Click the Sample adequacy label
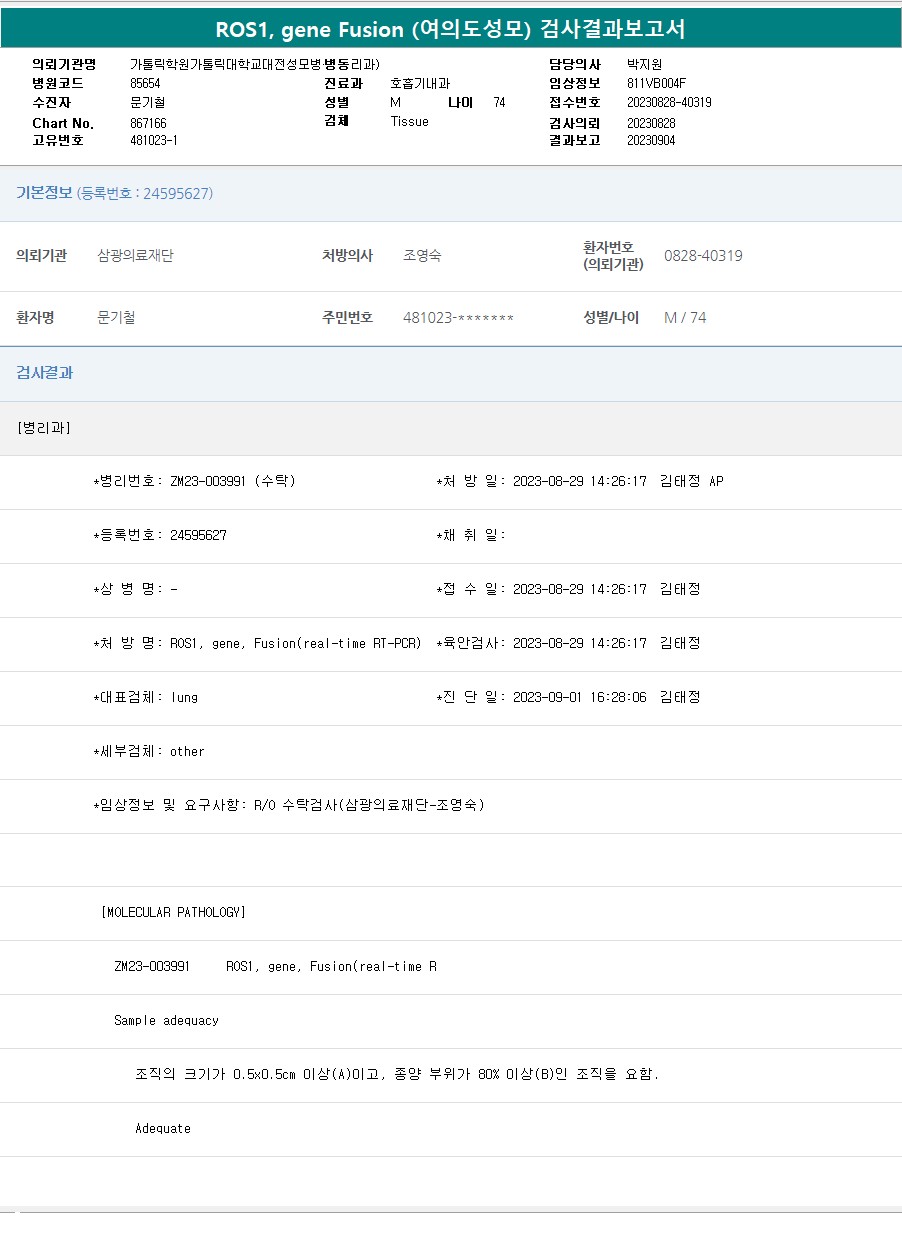Image resolution: width=902 pixels, height=1246 pixels. [x=166, y=1020]
